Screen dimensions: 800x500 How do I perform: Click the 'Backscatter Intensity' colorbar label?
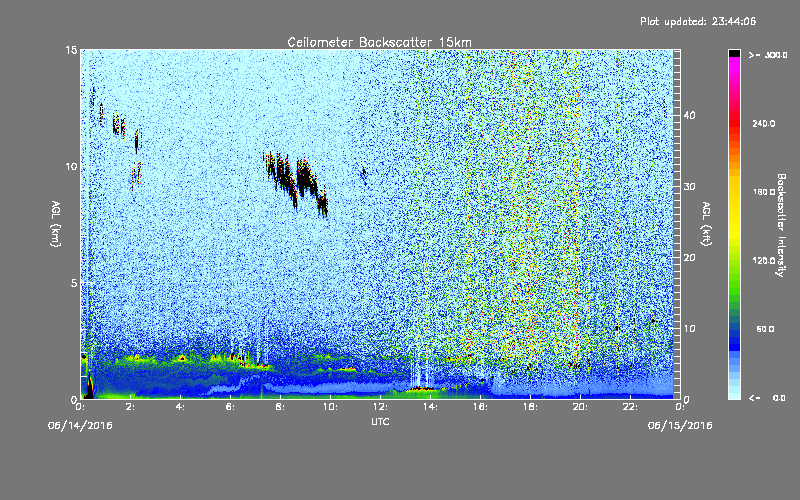tap(781, 225)
